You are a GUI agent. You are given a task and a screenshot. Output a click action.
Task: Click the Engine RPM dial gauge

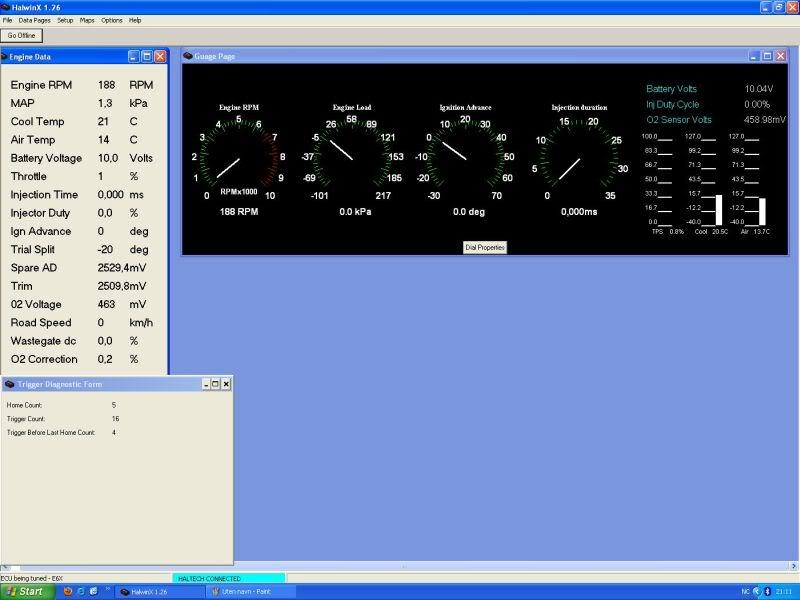click(239, 157)
